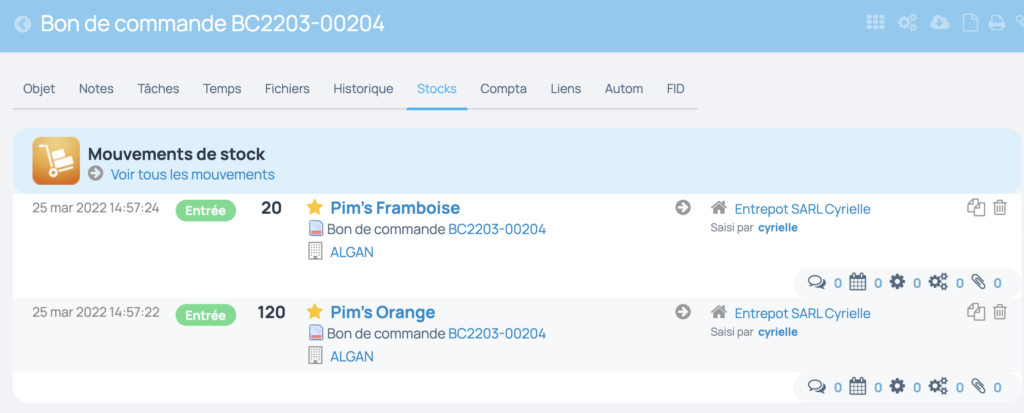Duplicate the Pim's Orange stock movement
The height and width of the screenshot is (413, 1024).
pyautogui.click(x=976, y=312)
